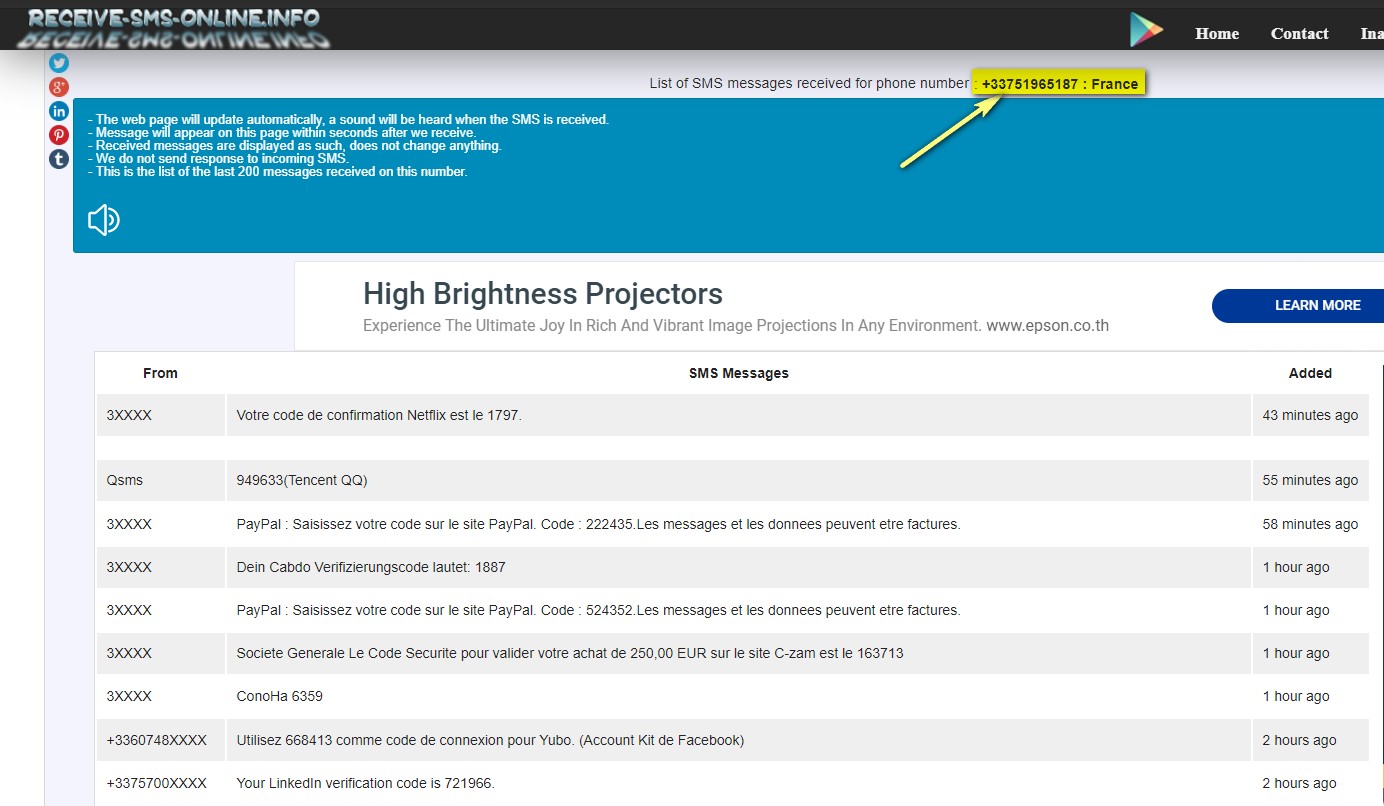The width and height of the screenshot is (1384, 806).
Task: Share page via LinkedIn icon
Action: pos(59,111)
